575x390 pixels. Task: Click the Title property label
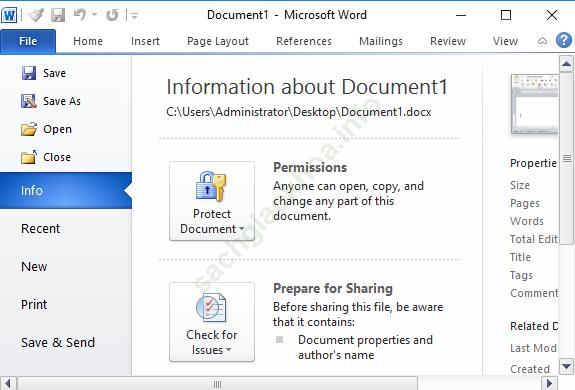[520, 257]
